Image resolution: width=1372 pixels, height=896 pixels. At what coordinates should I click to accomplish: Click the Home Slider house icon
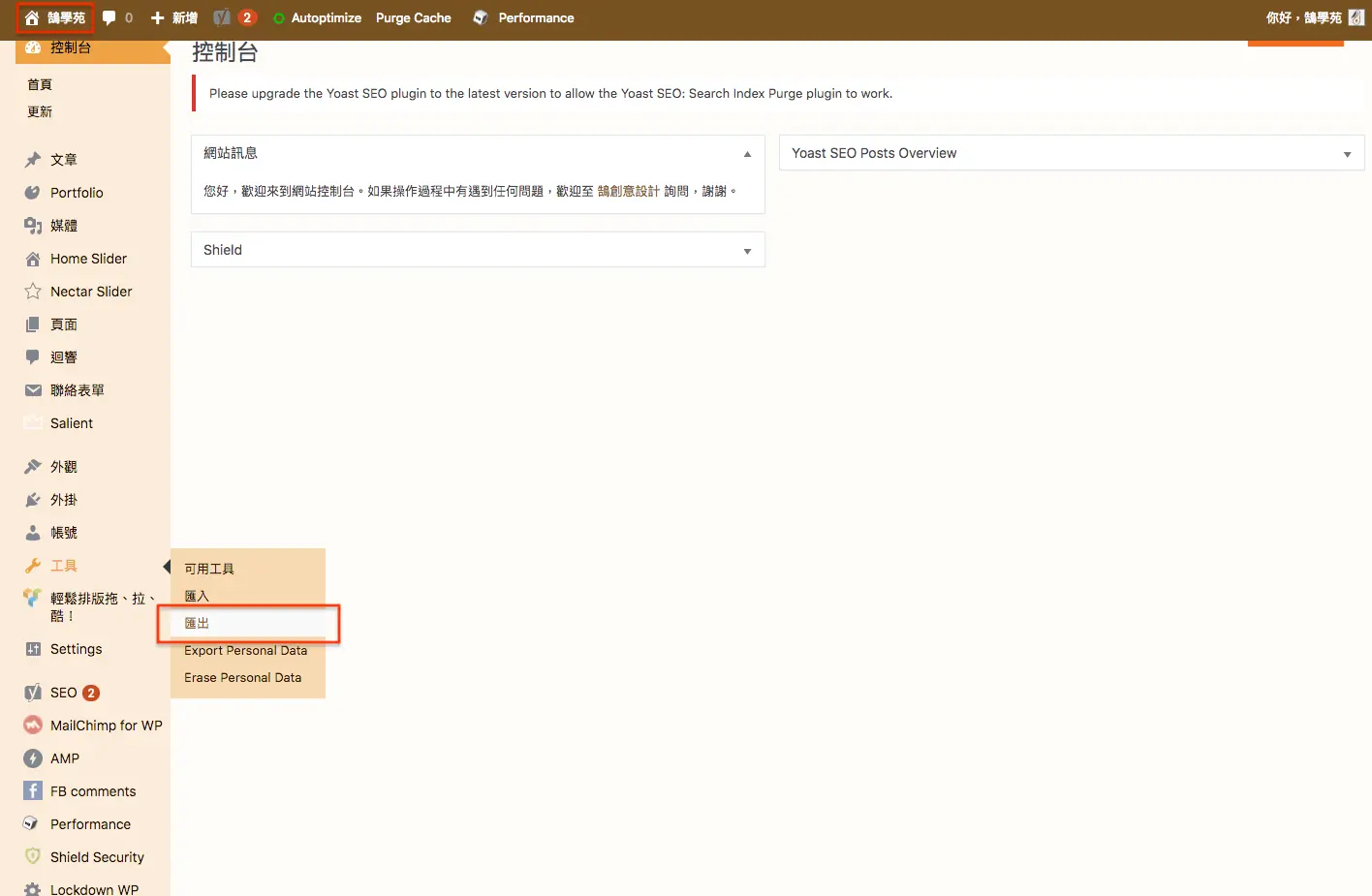(x=33, y=259)
